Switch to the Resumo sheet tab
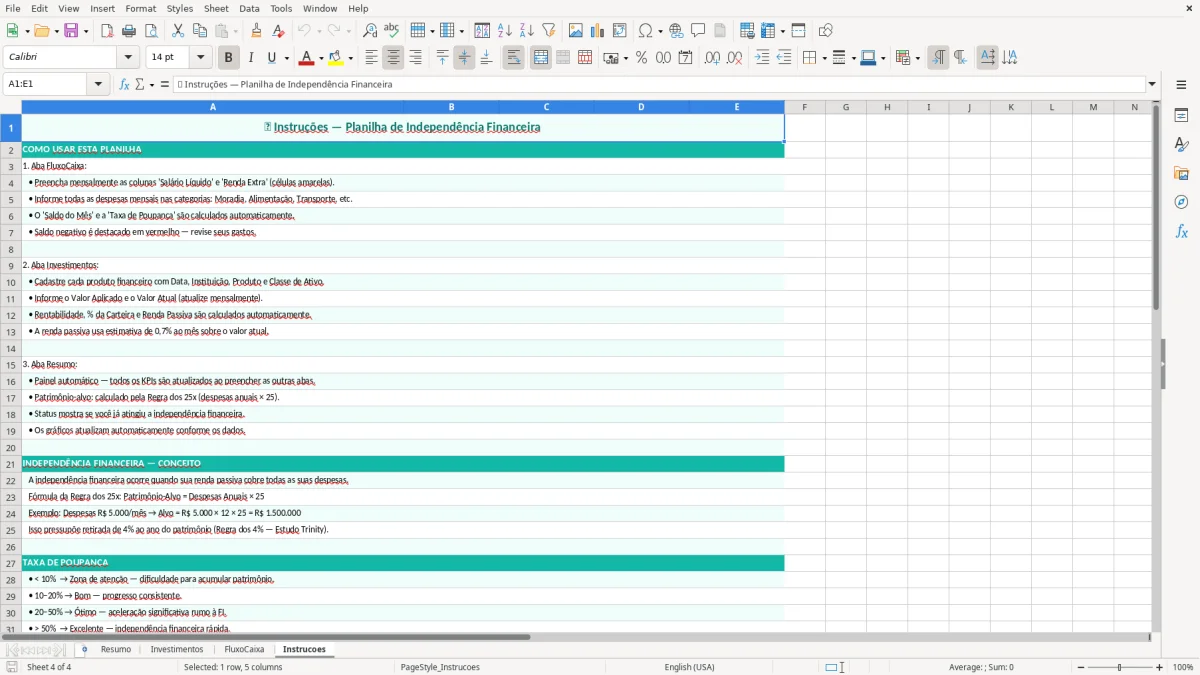Screen dimensions: 1200x675 click(116, 649)
